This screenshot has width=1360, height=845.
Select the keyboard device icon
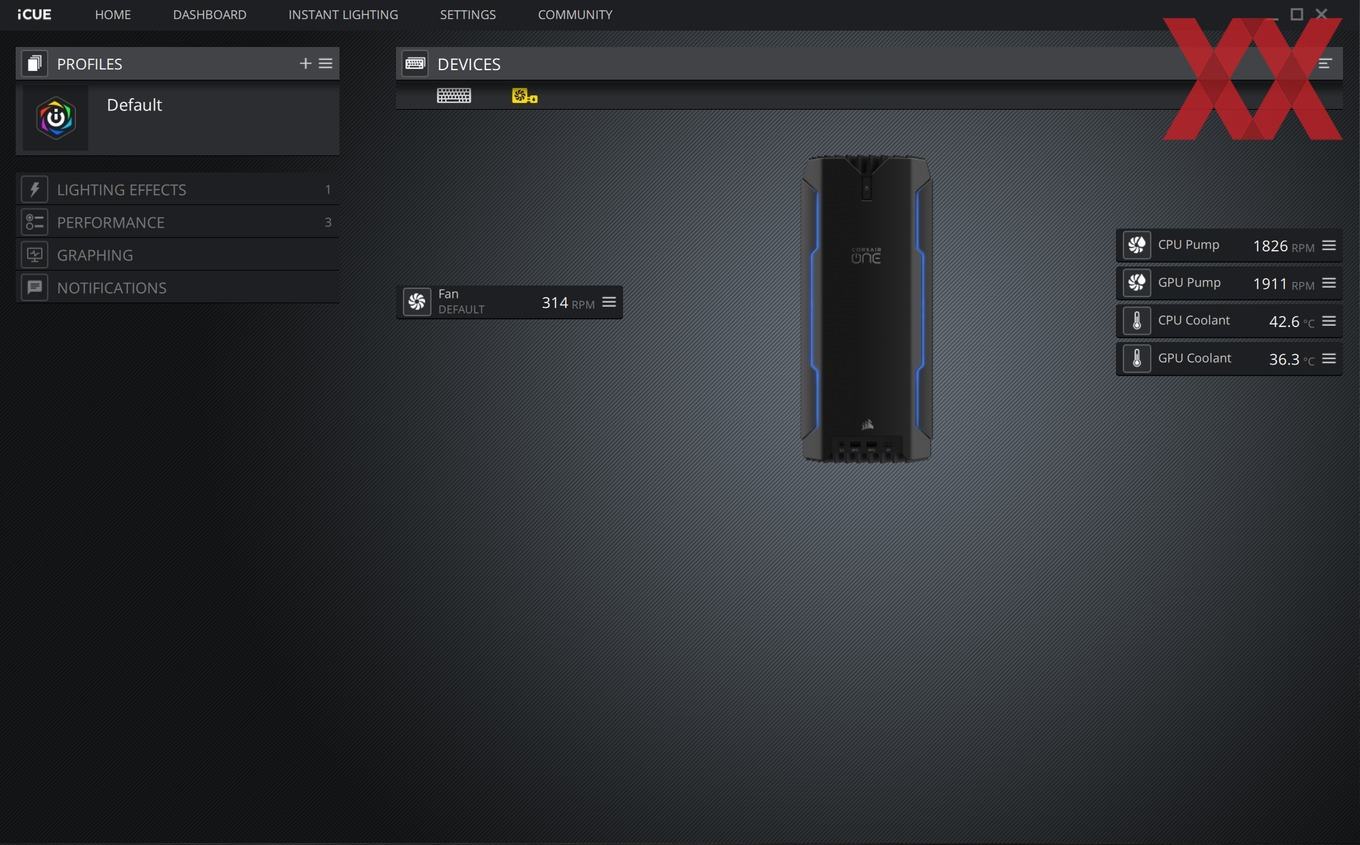click(454, 96)
